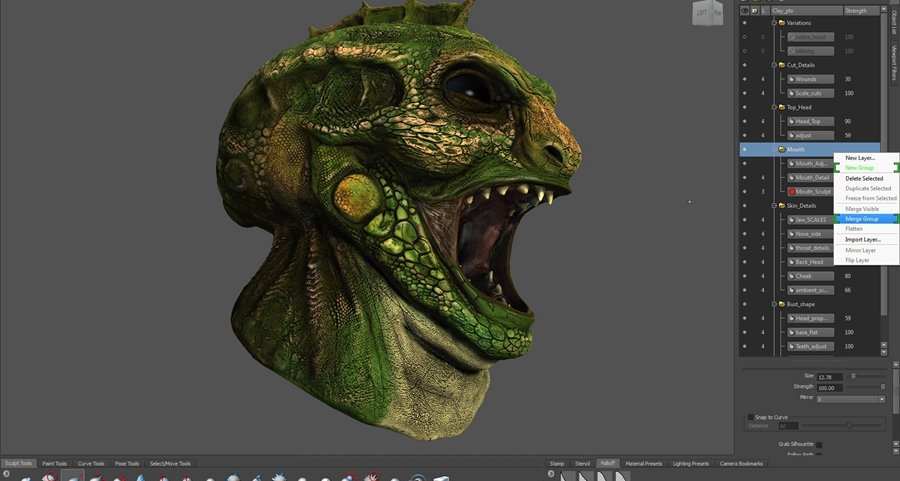
Task: Open the Viewport Filters side tab
Action: coord(894,62)
